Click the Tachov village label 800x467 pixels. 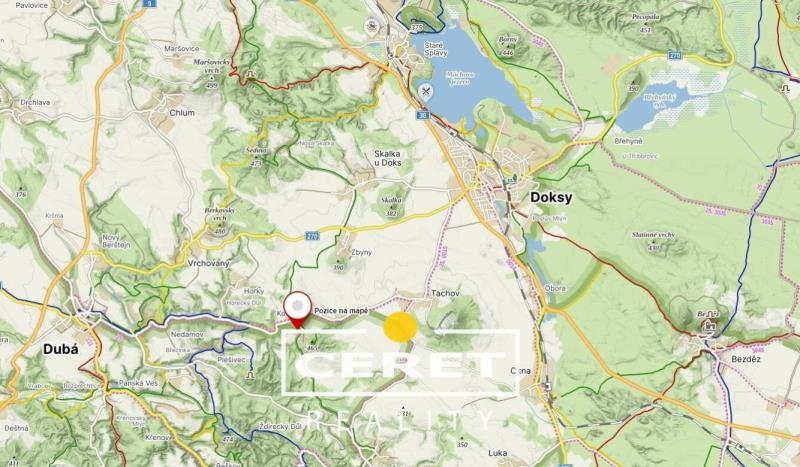pyautogui.click(x=445, y=293)
